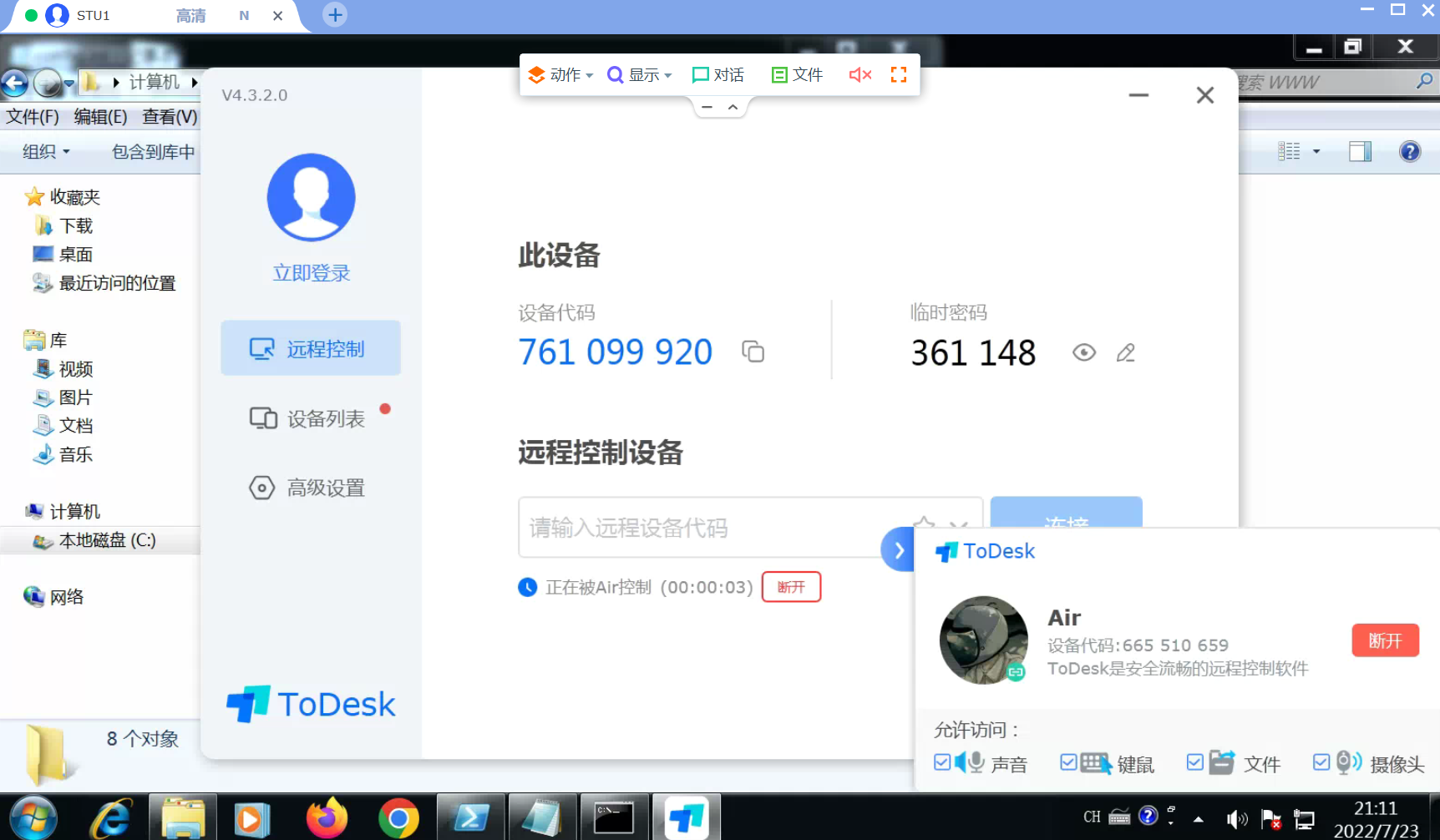Image resolution: width=1440 pixels, height=840 pixels.
Task: Open Internet Explorer from taskbar
Action: click(111, 817)
